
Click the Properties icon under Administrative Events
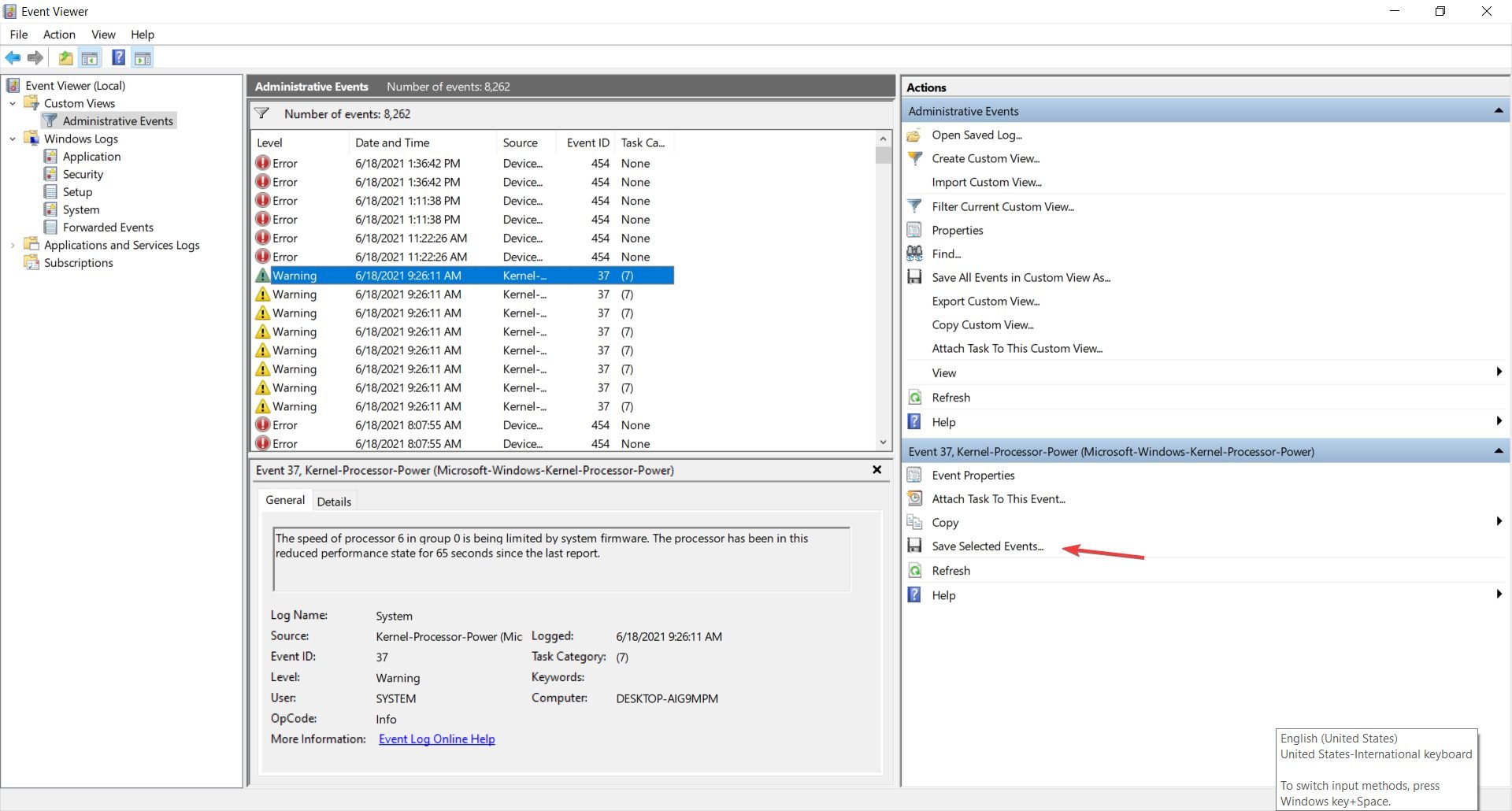click(914, 230)
